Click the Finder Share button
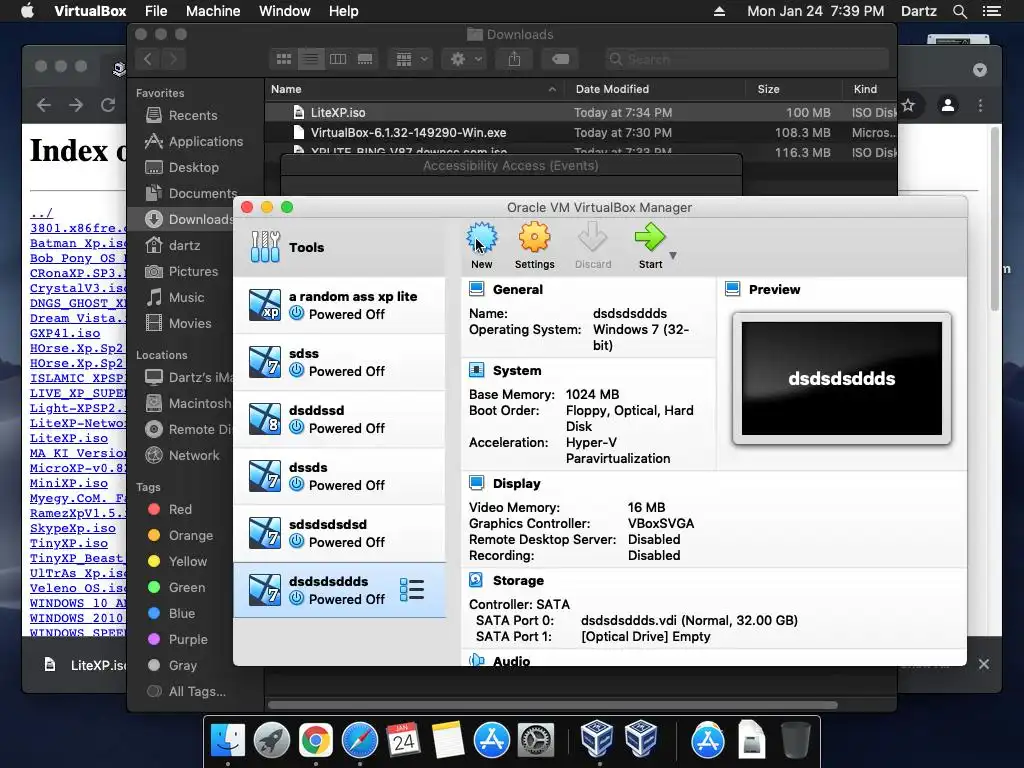The height and width of the screenshot is (768, 1024). pyautogui.click(x=515, y=59)
